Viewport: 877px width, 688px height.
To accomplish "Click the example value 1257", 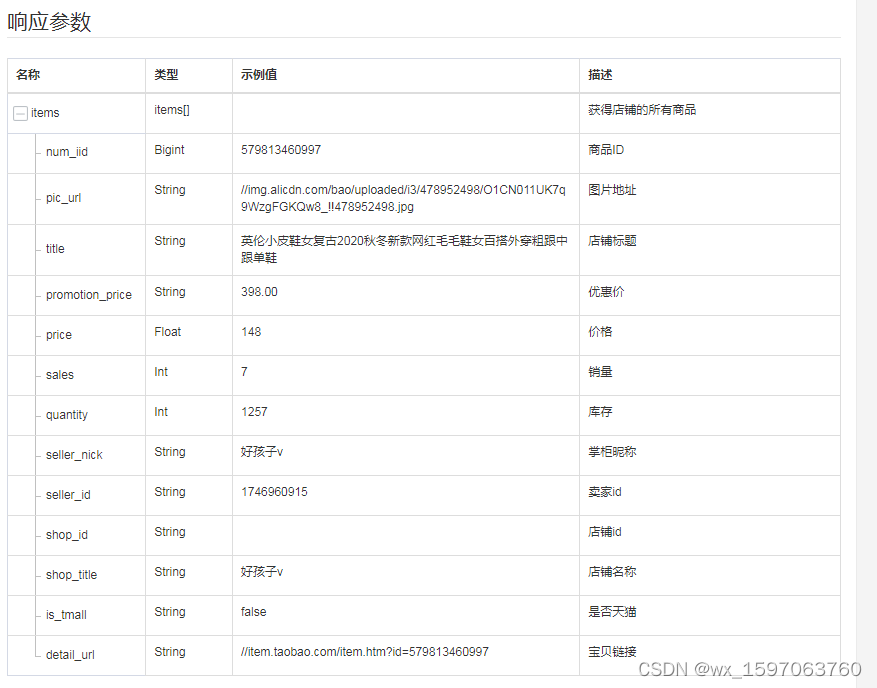I will tap(254, 412).
